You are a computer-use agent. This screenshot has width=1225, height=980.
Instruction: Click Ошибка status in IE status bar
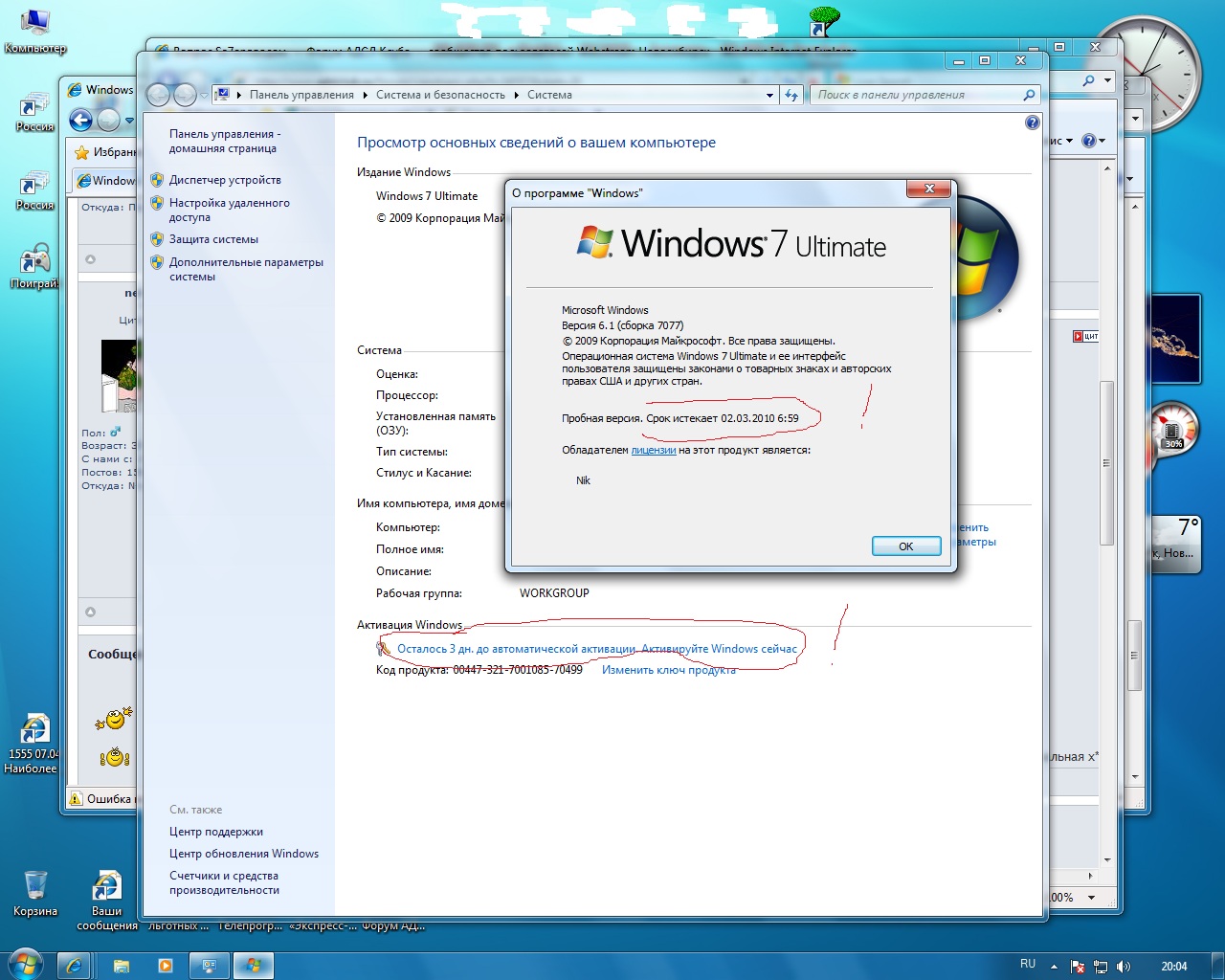pyautogui.click(x=102, y=798)
